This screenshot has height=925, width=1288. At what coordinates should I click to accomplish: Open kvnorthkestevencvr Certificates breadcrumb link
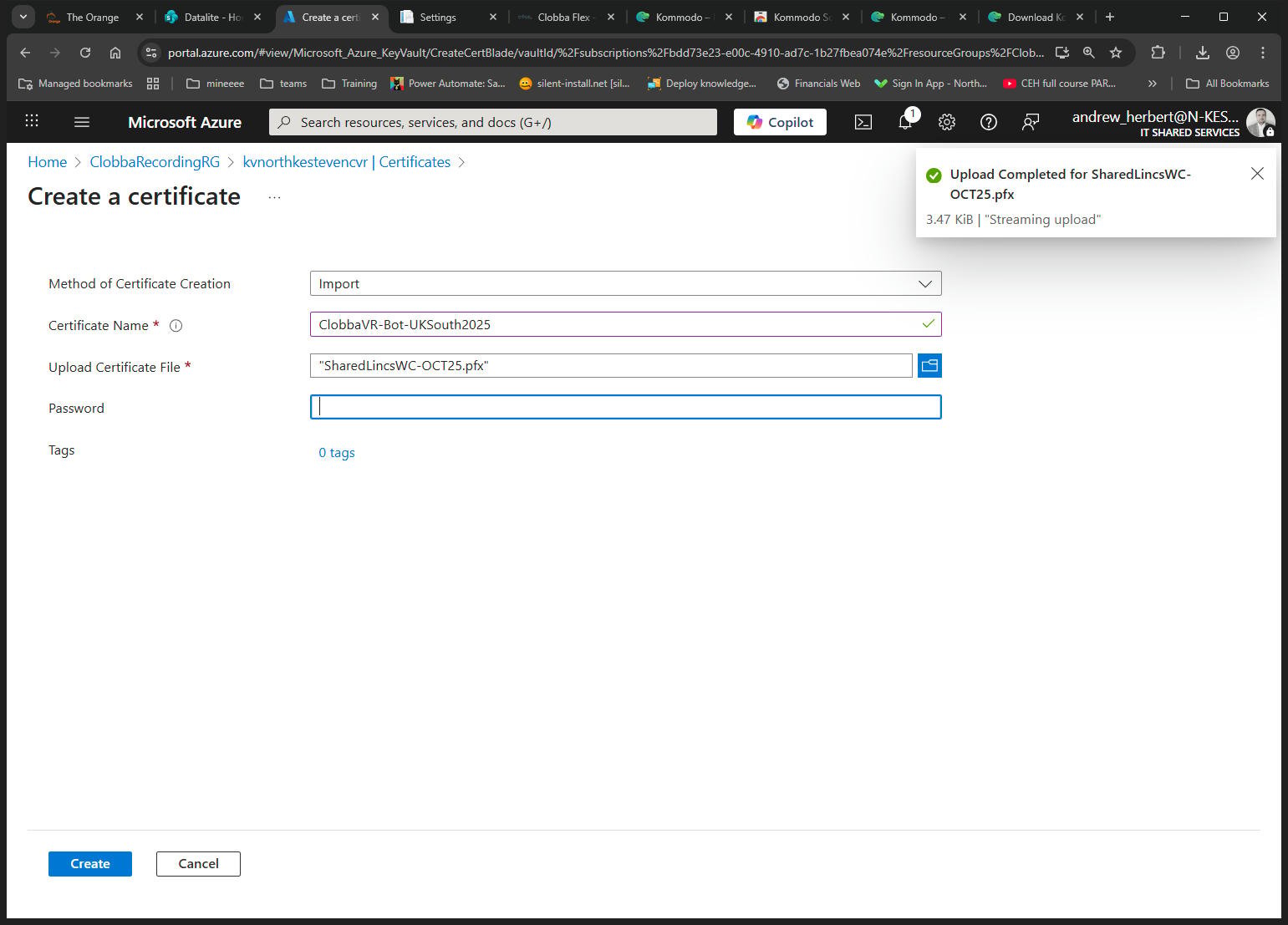pyautogui.click(x=347, y=162)
